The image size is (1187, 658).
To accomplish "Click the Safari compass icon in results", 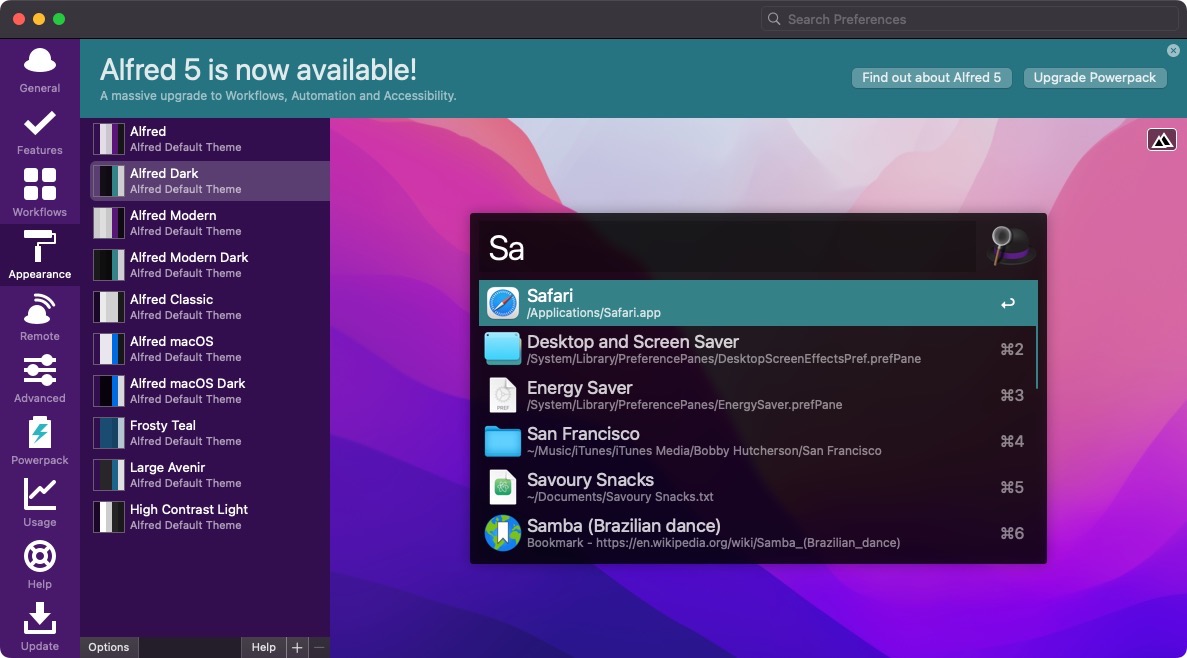I will (x=503, y=303).
